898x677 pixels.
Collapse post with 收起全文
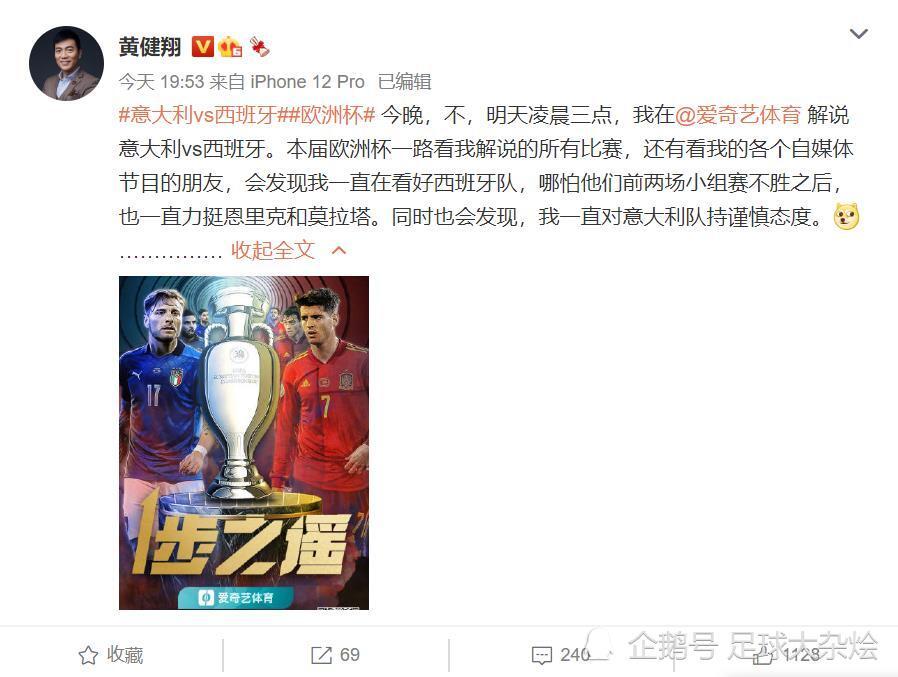click(x=273, y=250)
